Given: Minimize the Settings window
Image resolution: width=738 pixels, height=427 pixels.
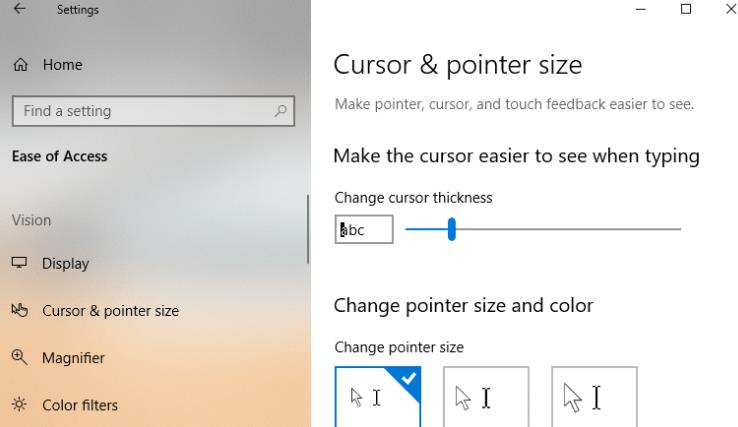Looking at the screenshot, I should click(641, 9).
